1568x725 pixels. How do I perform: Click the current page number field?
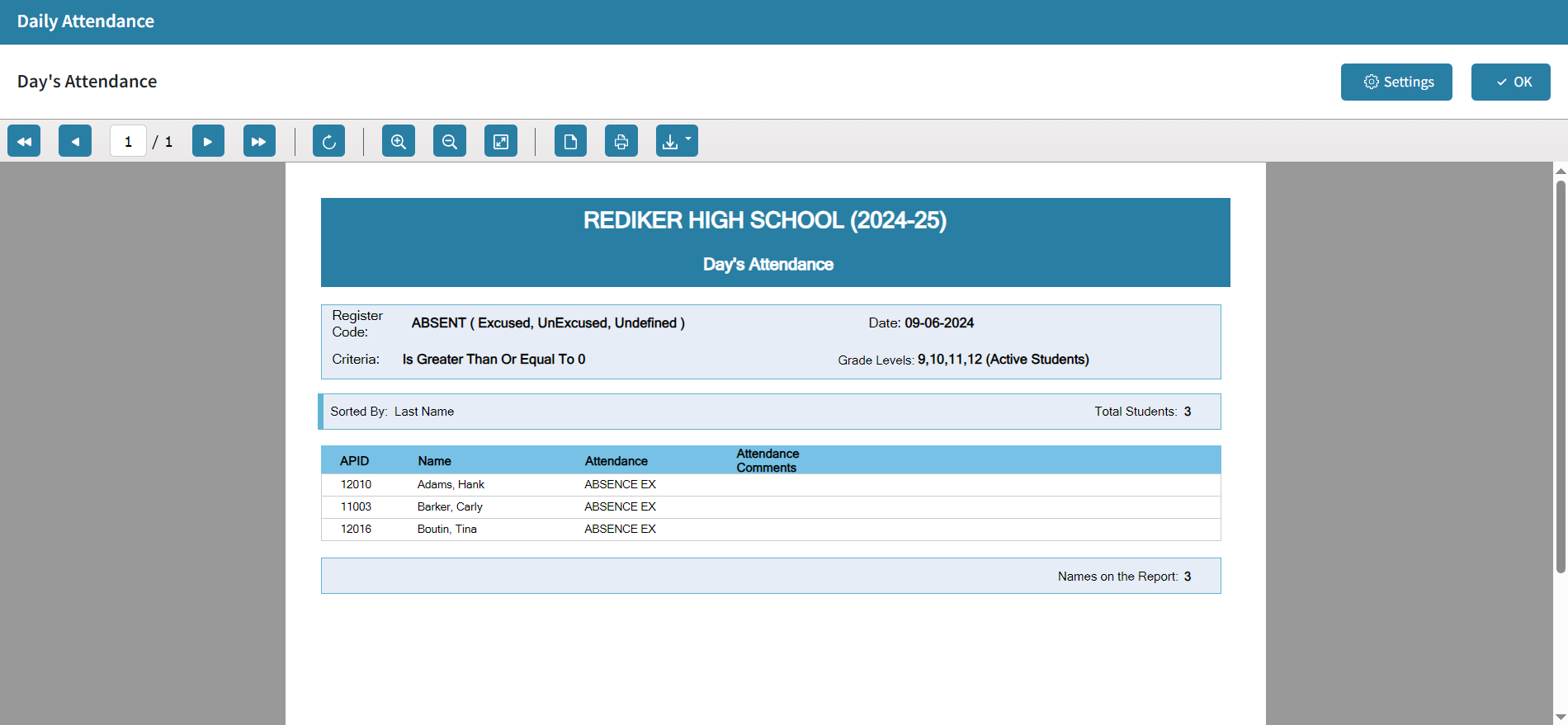pyautogui.click(x=128, y=141)
